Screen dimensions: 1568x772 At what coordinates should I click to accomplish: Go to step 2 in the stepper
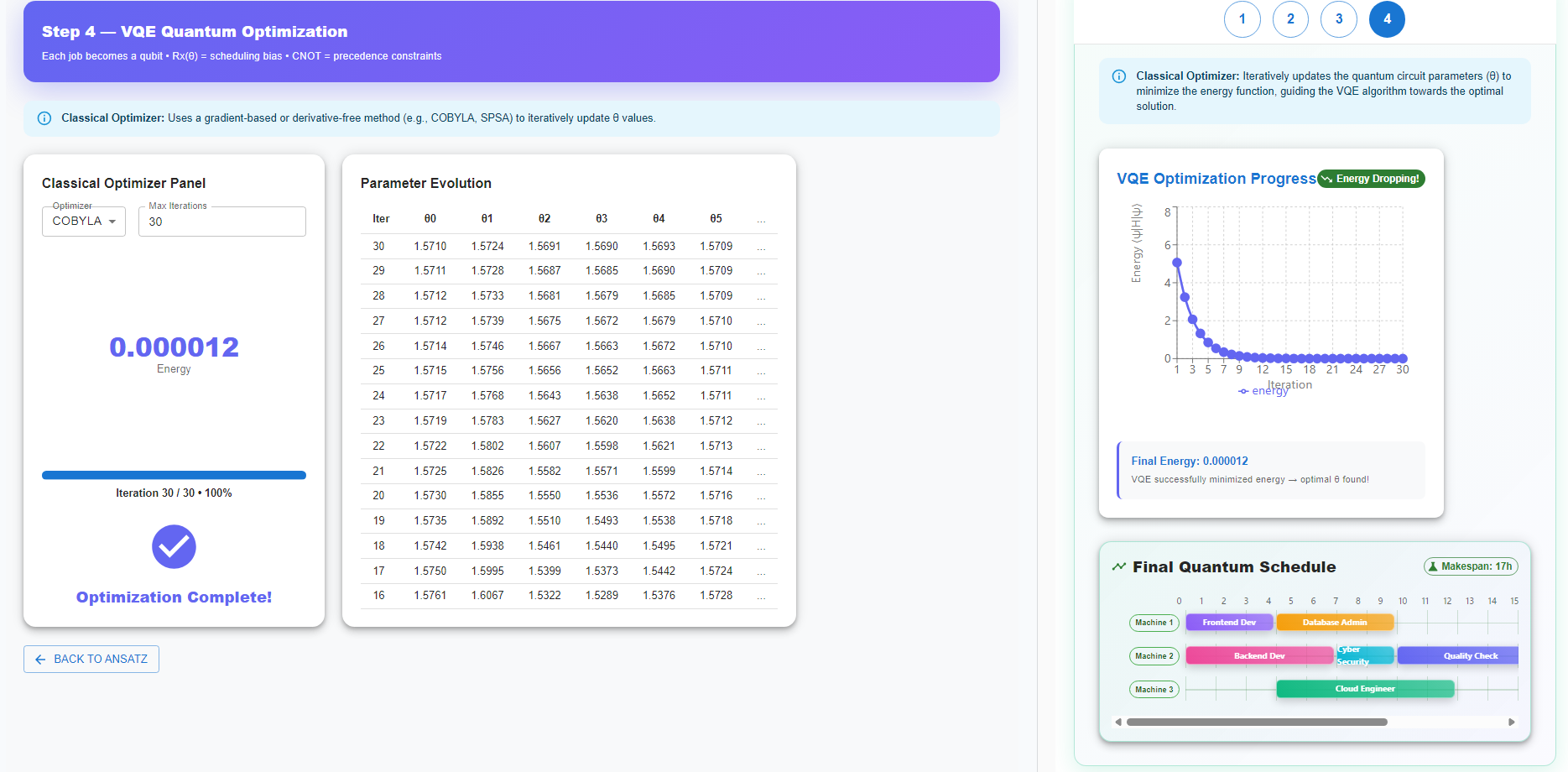coord(1290,19)
